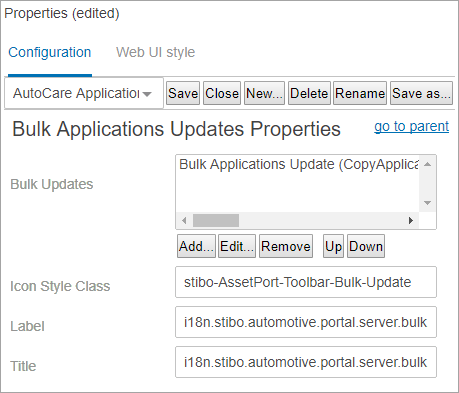Open the AutoCare Application dropdown
Image resolution: width=459 pixels, height=393 pixels.
pos(84,93)
